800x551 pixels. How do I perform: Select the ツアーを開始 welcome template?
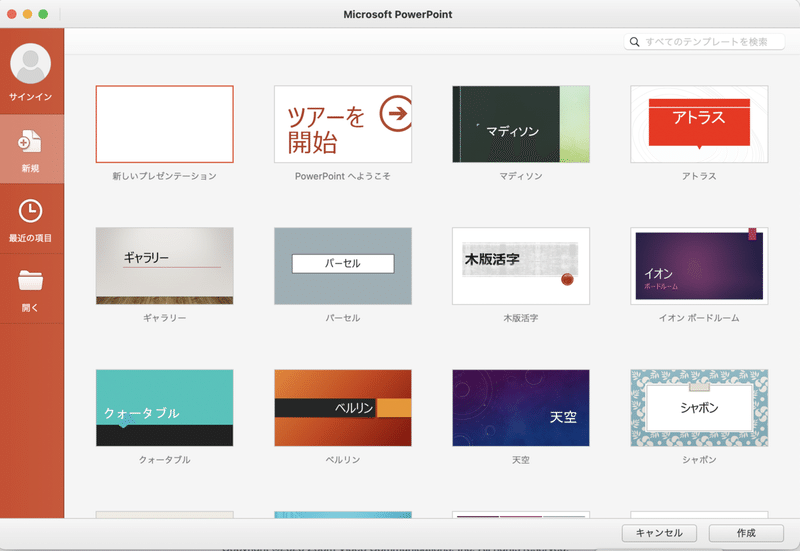343,124
